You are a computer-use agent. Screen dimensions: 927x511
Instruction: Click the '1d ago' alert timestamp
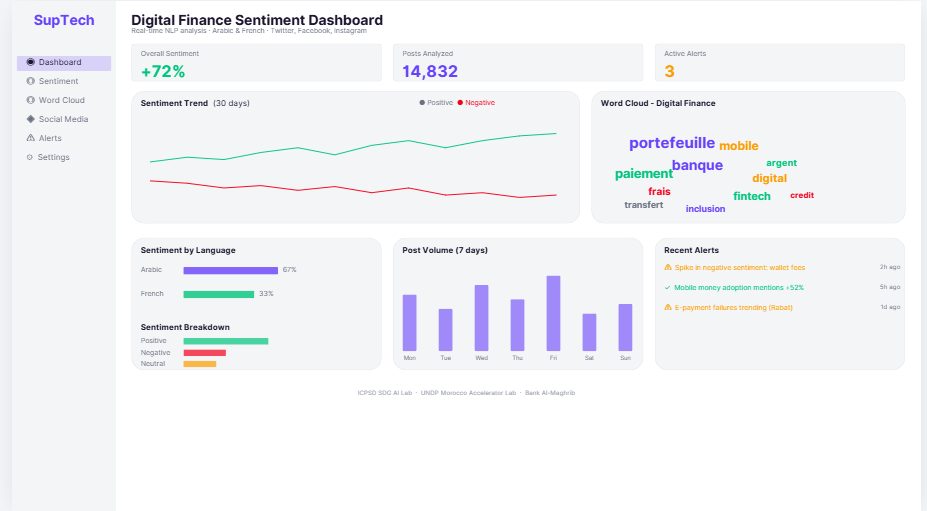click(890, 308)
